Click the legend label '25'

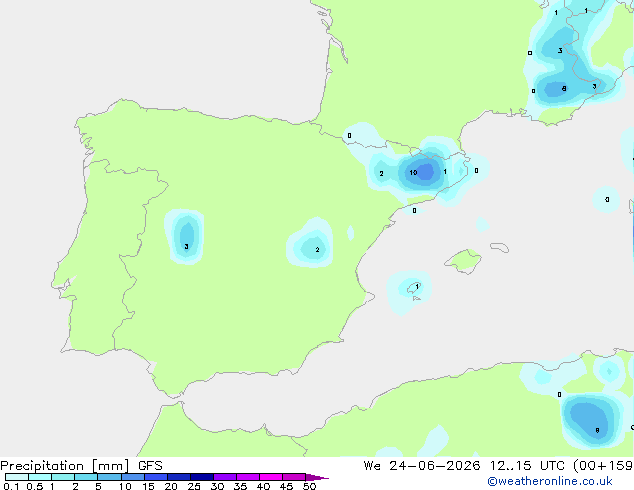pyautogui.click(x=194, y=486)
